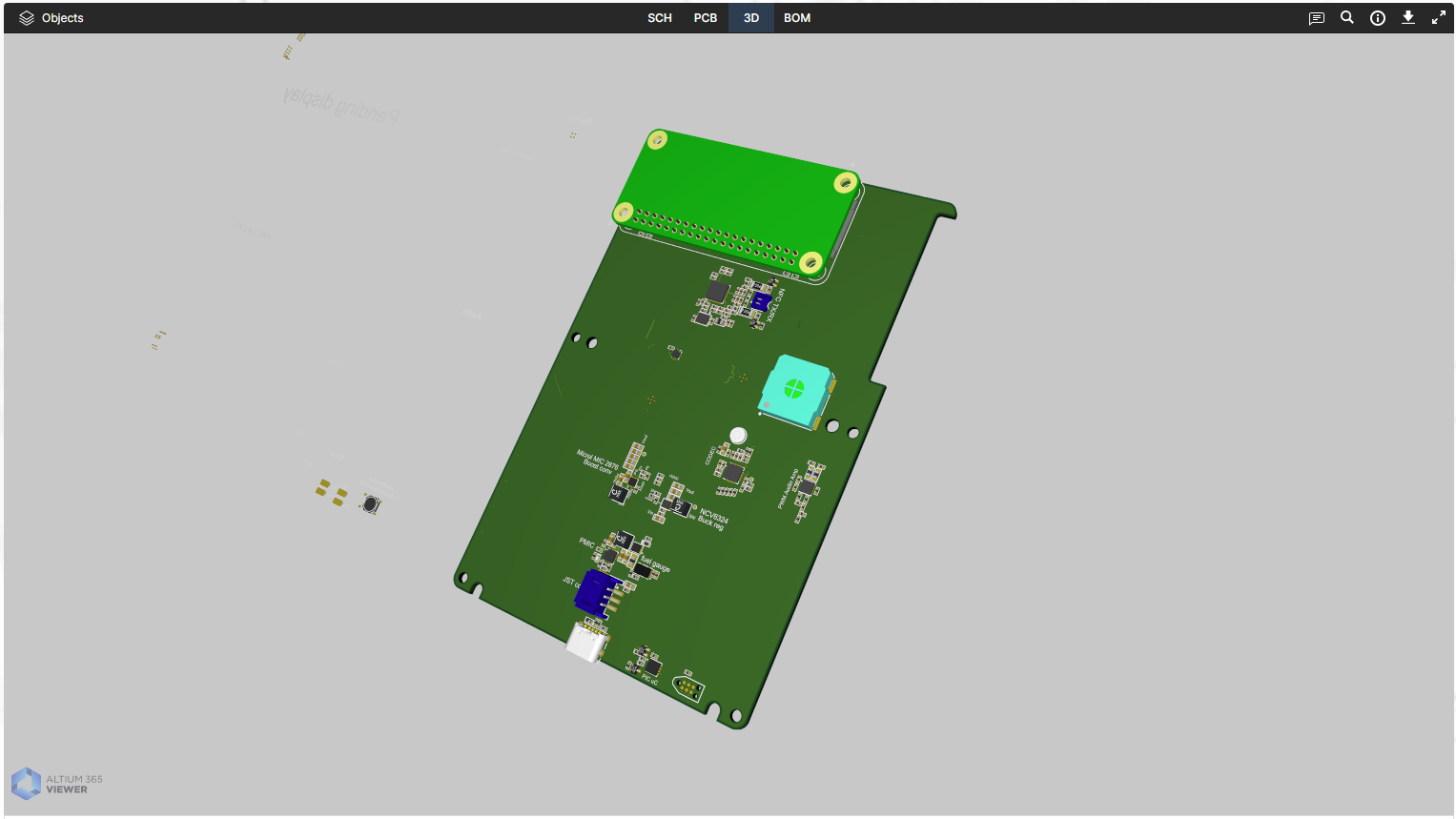
Task: Switch to the PCB view tab
Action: (705, 18)
